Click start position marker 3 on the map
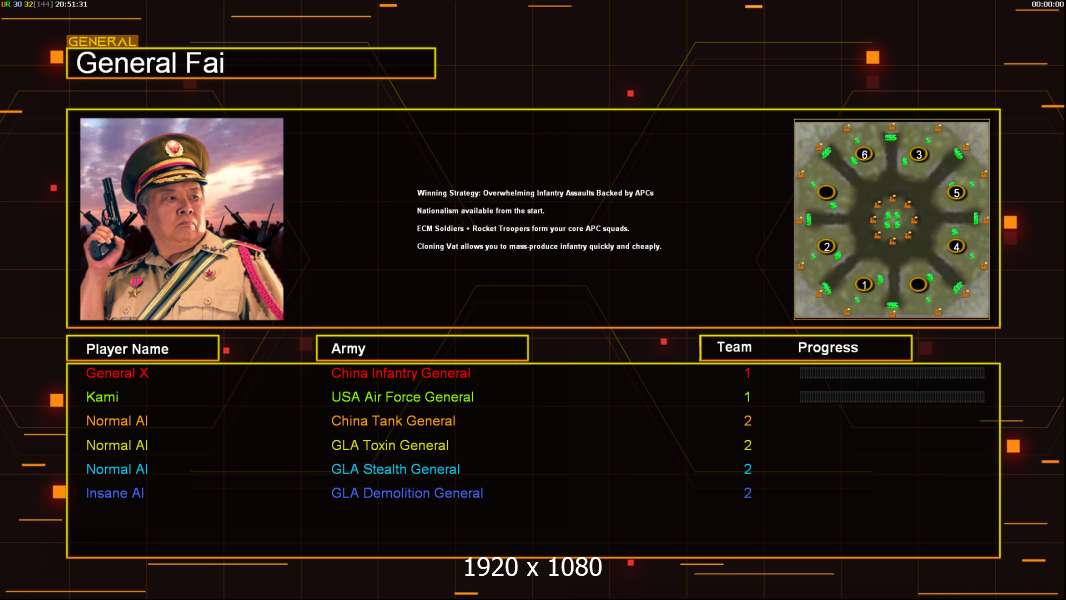Viewport: 1066px width, 600px height. pyautogui.click(x=919, y=154)
